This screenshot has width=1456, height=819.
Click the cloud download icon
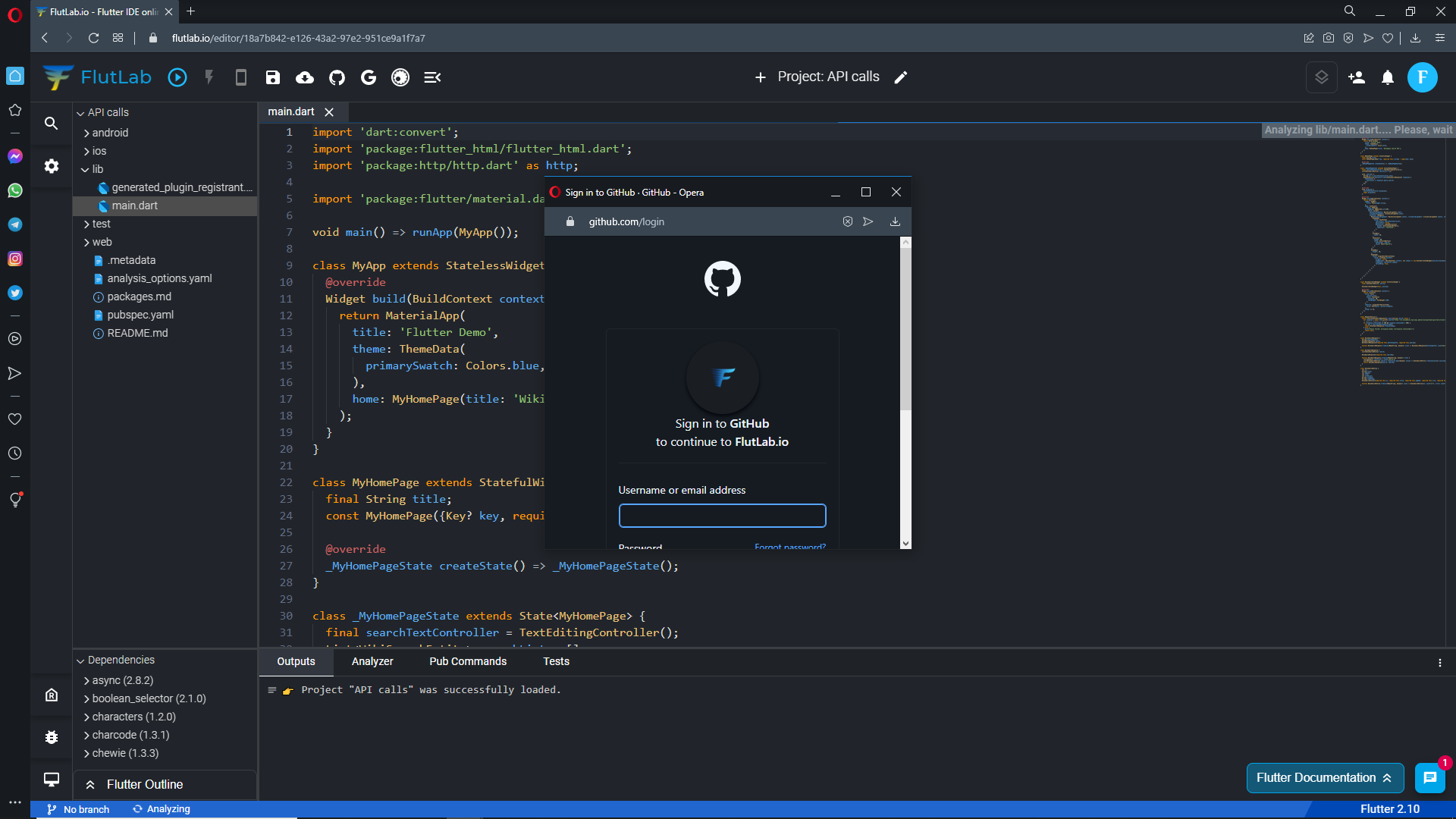(x=305, y=77)
